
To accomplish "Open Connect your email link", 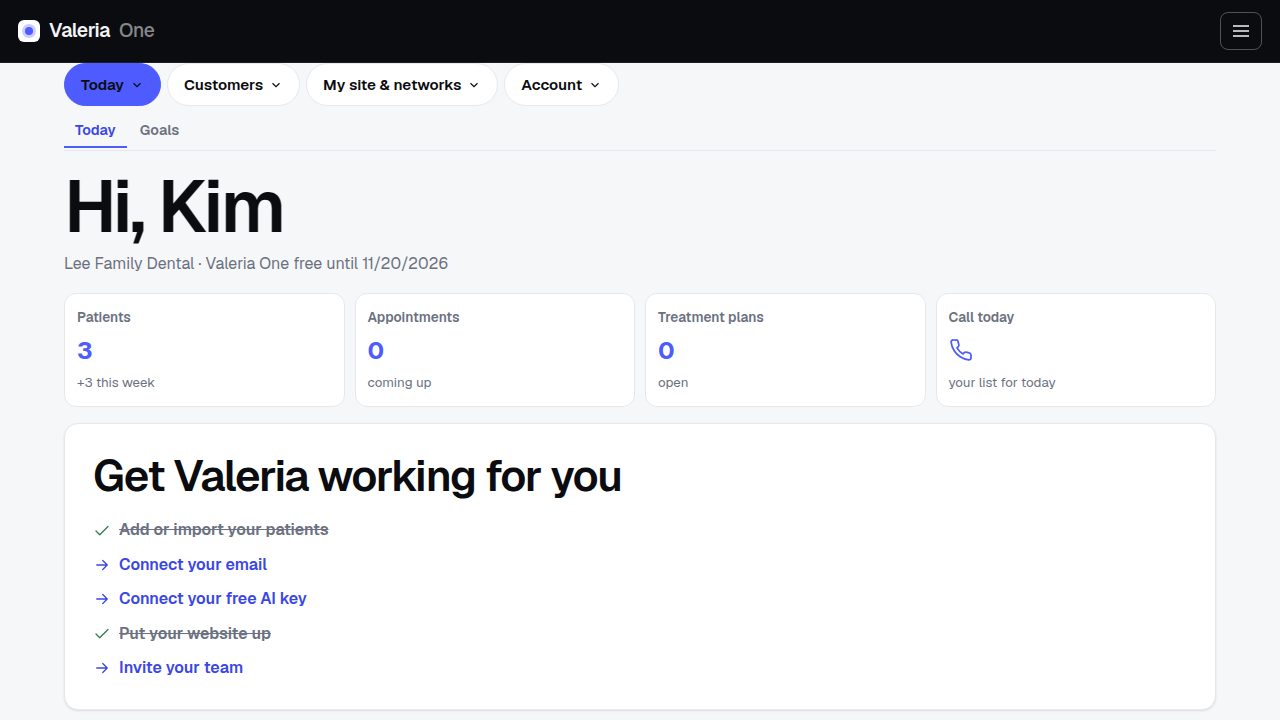I will (193, 565).
